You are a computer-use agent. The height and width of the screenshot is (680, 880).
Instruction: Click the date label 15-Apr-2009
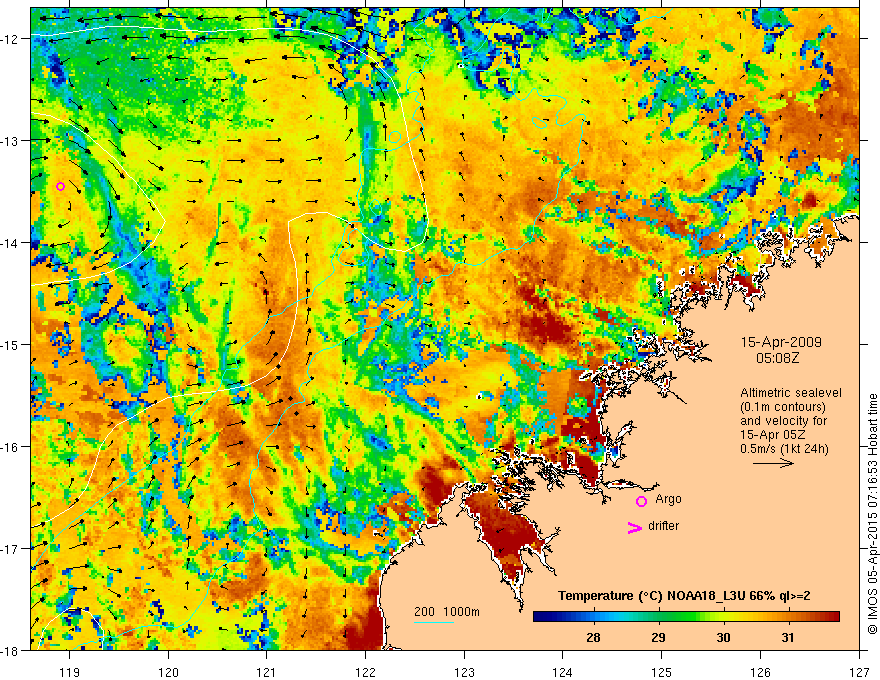click(x=781, y=342)
